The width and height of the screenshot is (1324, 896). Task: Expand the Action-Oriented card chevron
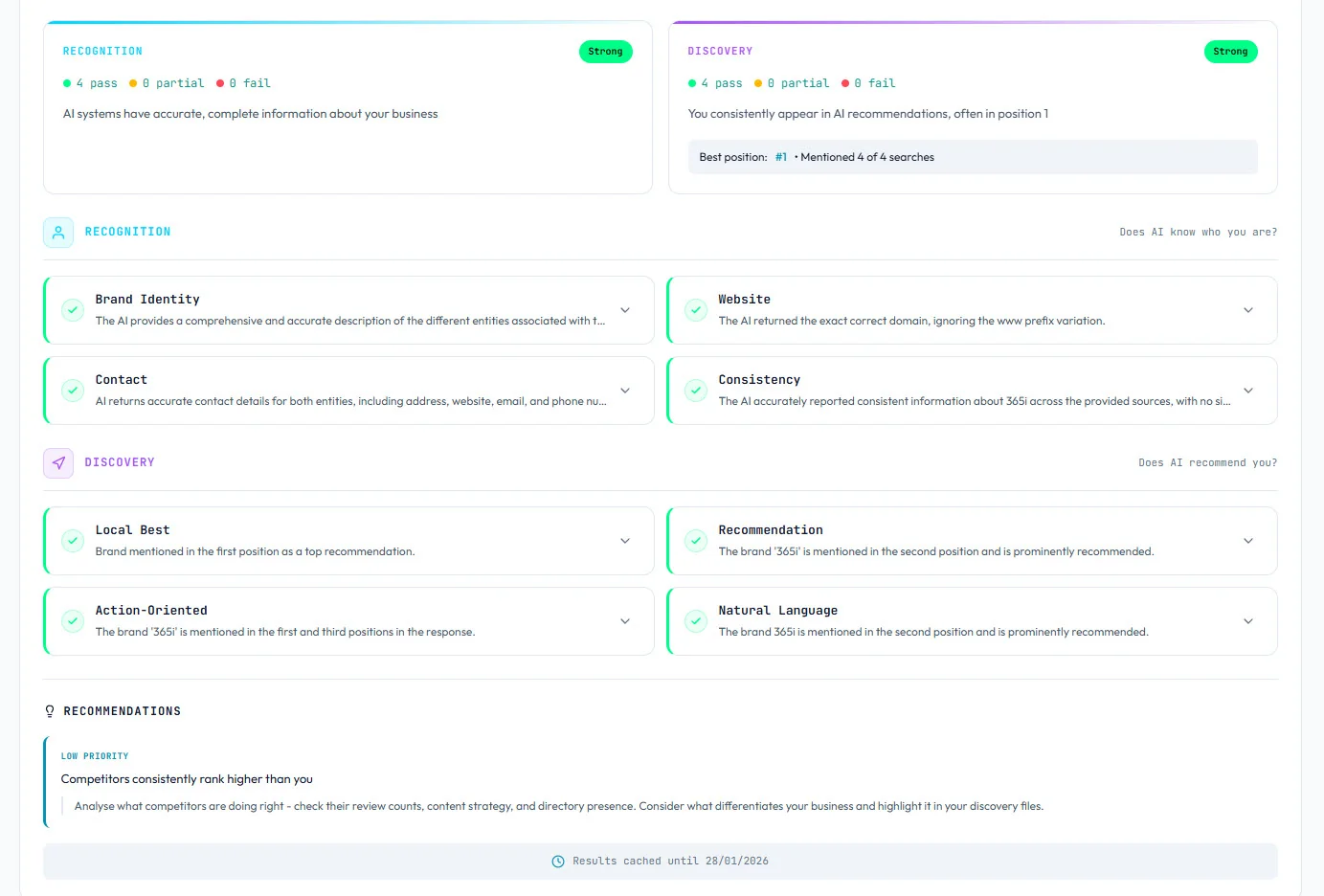click(x=625, y=621)
